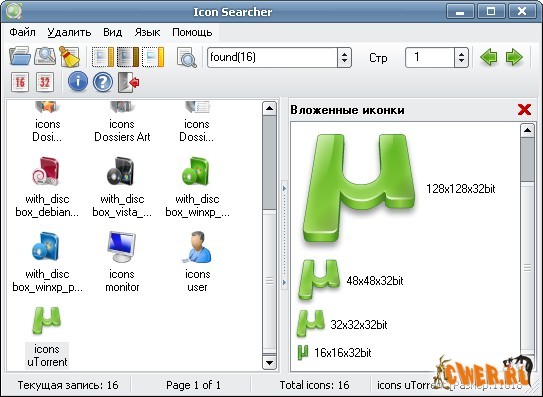Click up arrow of embedded icons scrollbar
The image size is (543, 397).
coord(527,130)
